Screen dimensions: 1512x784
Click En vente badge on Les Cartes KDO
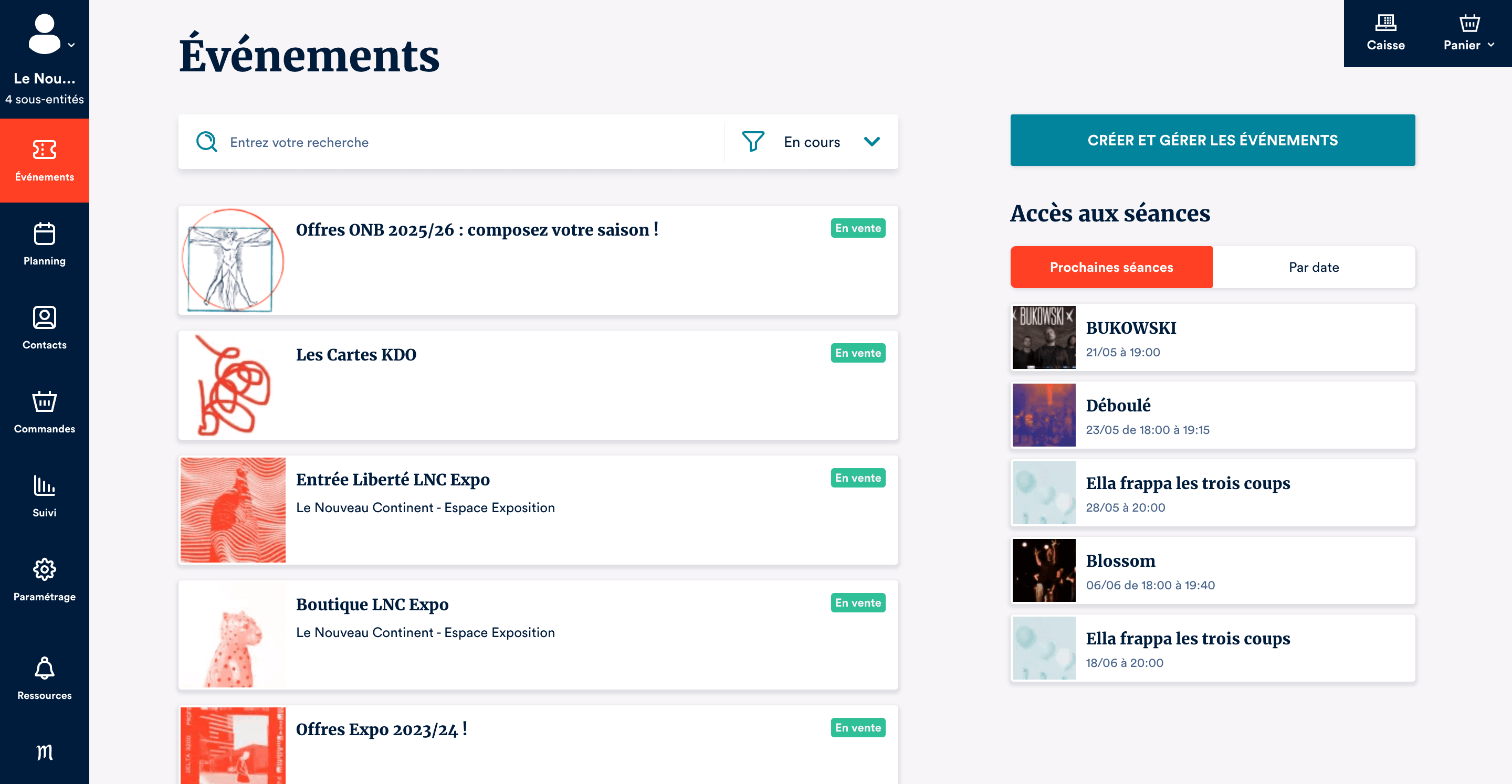857,353
